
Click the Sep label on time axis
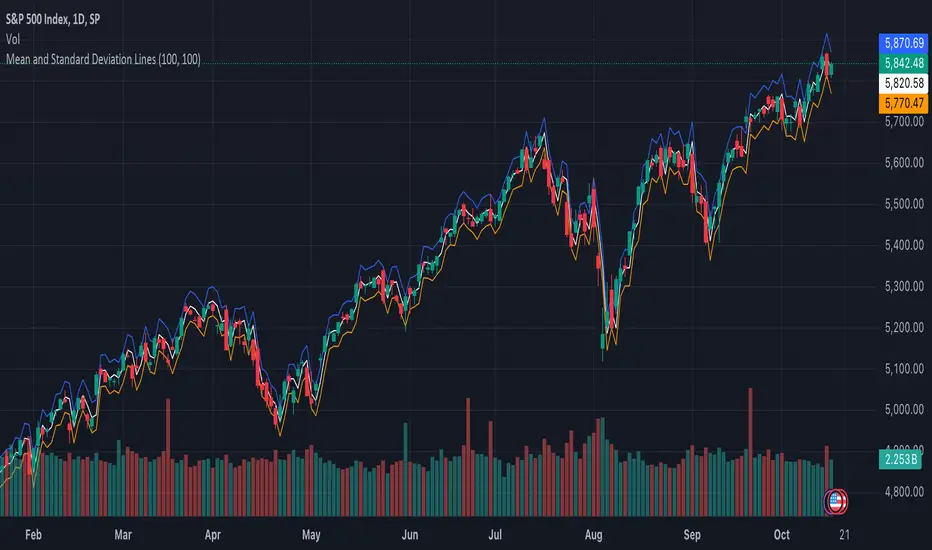click(x=692, y=535)
